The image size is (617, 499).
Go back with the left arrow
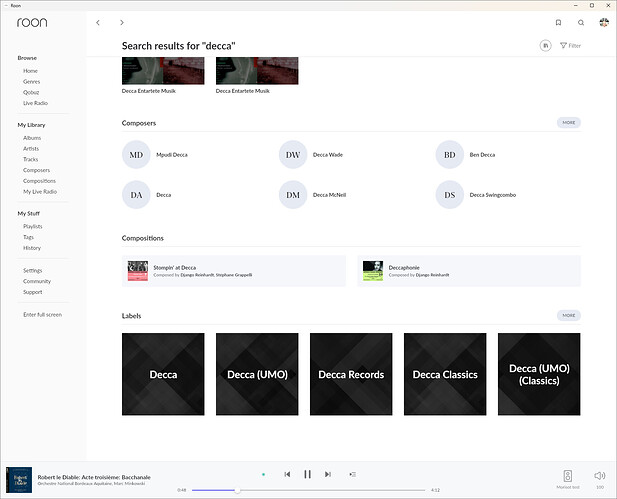tap(98, 22)
